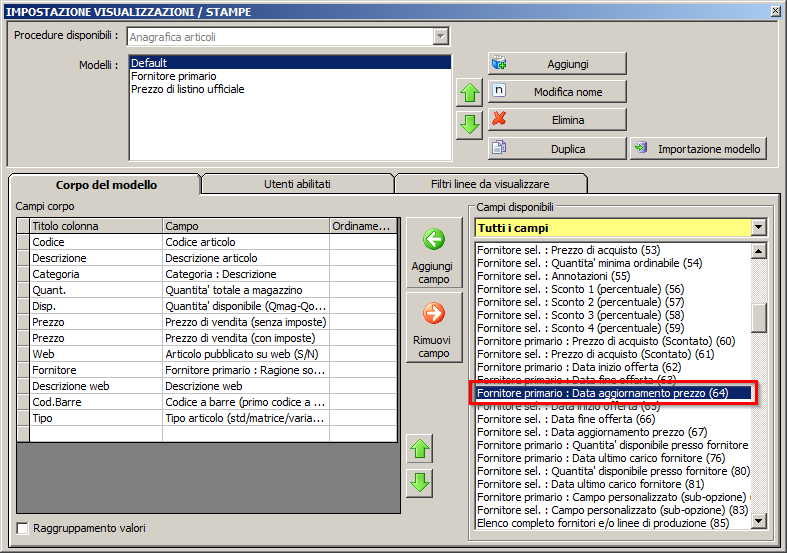
Task: Click the Rimuovi campo right arrow button
Action: coord(434,327)
